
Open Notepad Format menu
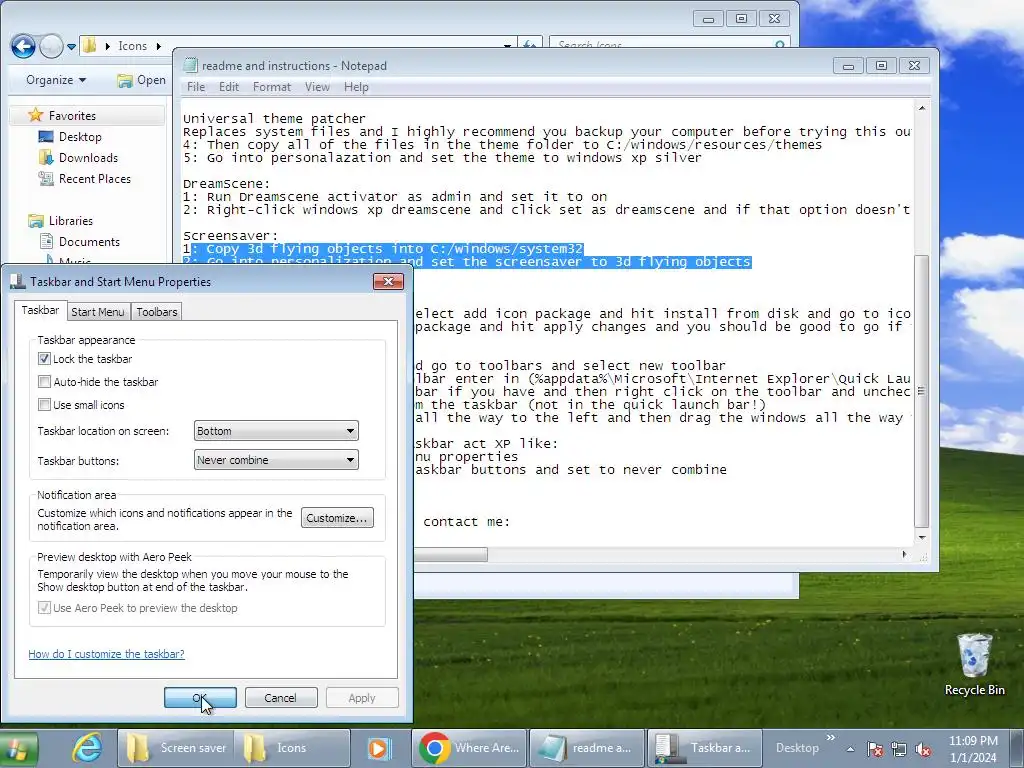click(272, 87)
